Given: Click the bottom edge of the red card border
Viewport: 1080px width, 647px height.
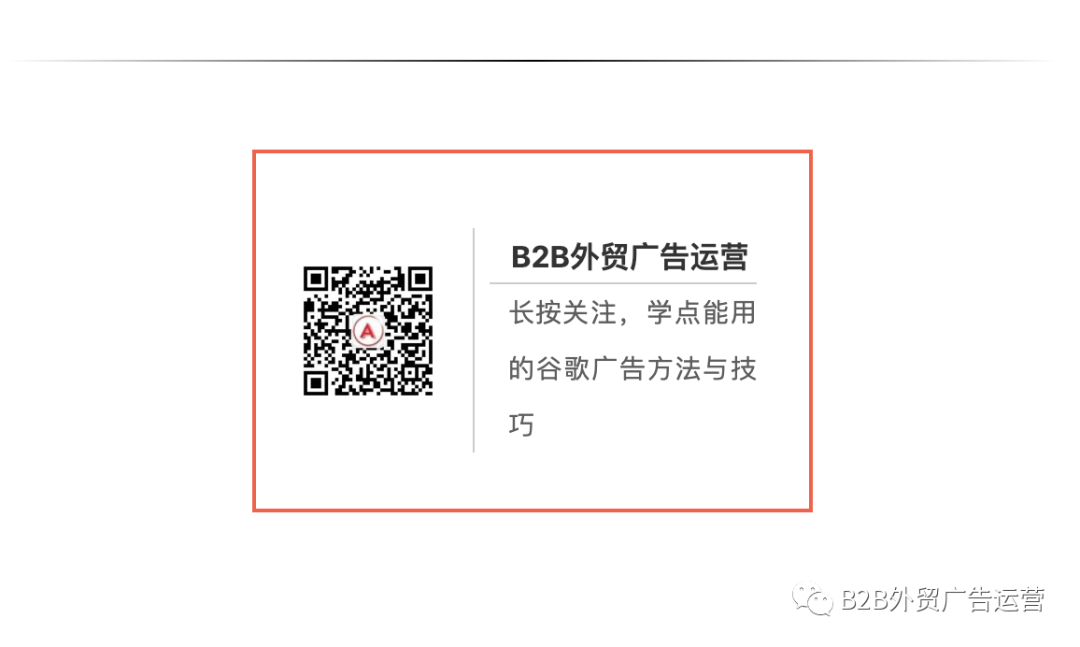Looking at the screenshot, I should [x=532, y=509].
